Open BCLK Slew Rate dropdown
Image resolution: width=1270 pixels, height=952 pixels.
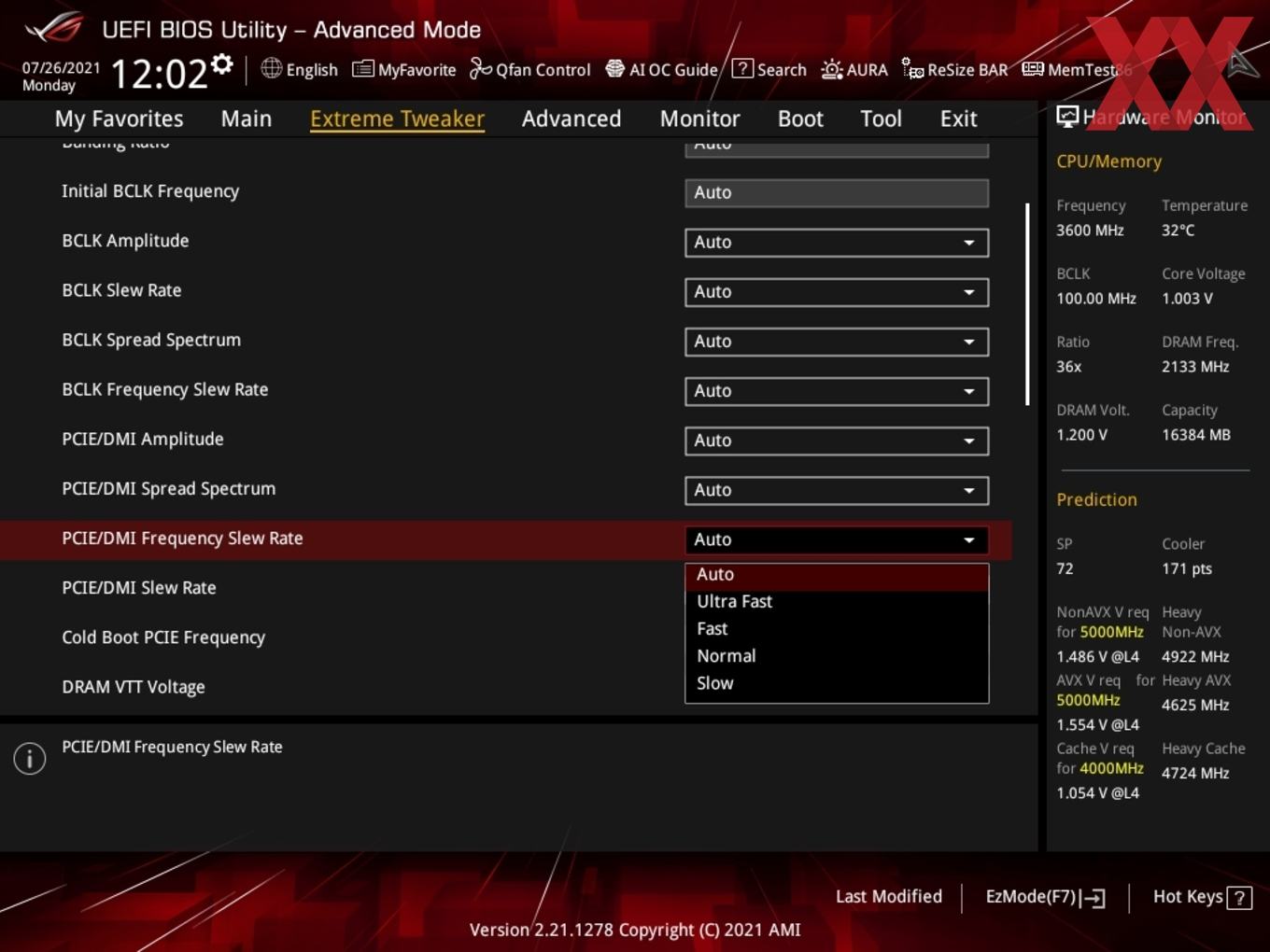[x=837, y=292]
